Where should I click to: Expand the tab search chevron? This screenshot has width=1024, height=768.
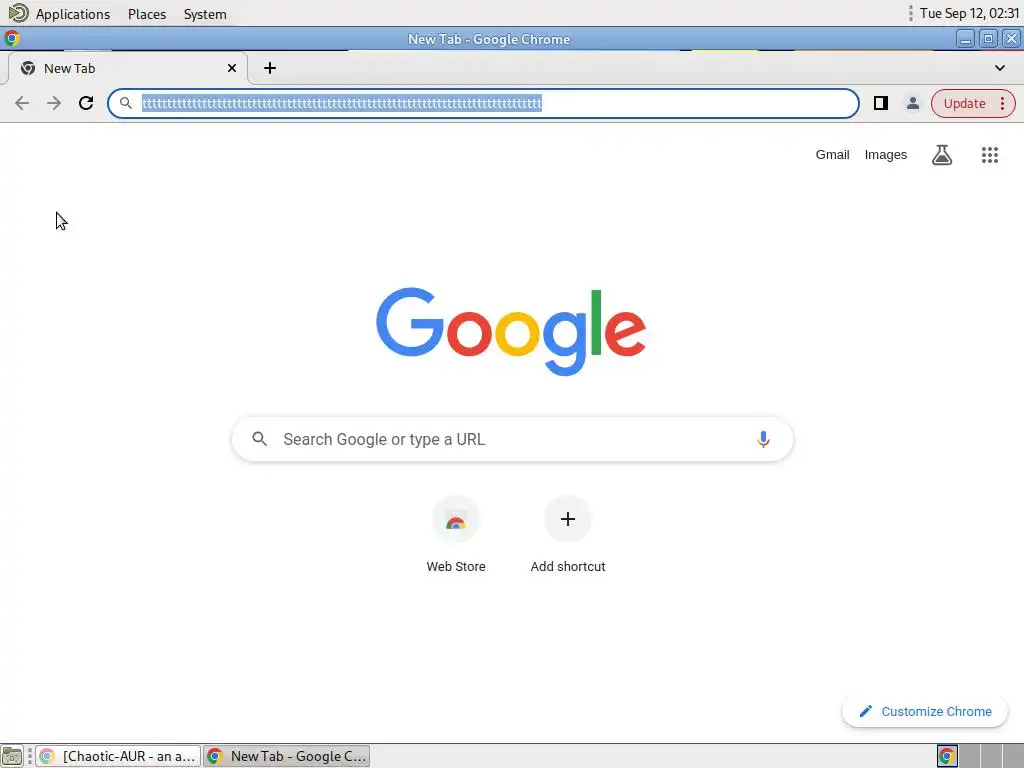tap(999, 68)
